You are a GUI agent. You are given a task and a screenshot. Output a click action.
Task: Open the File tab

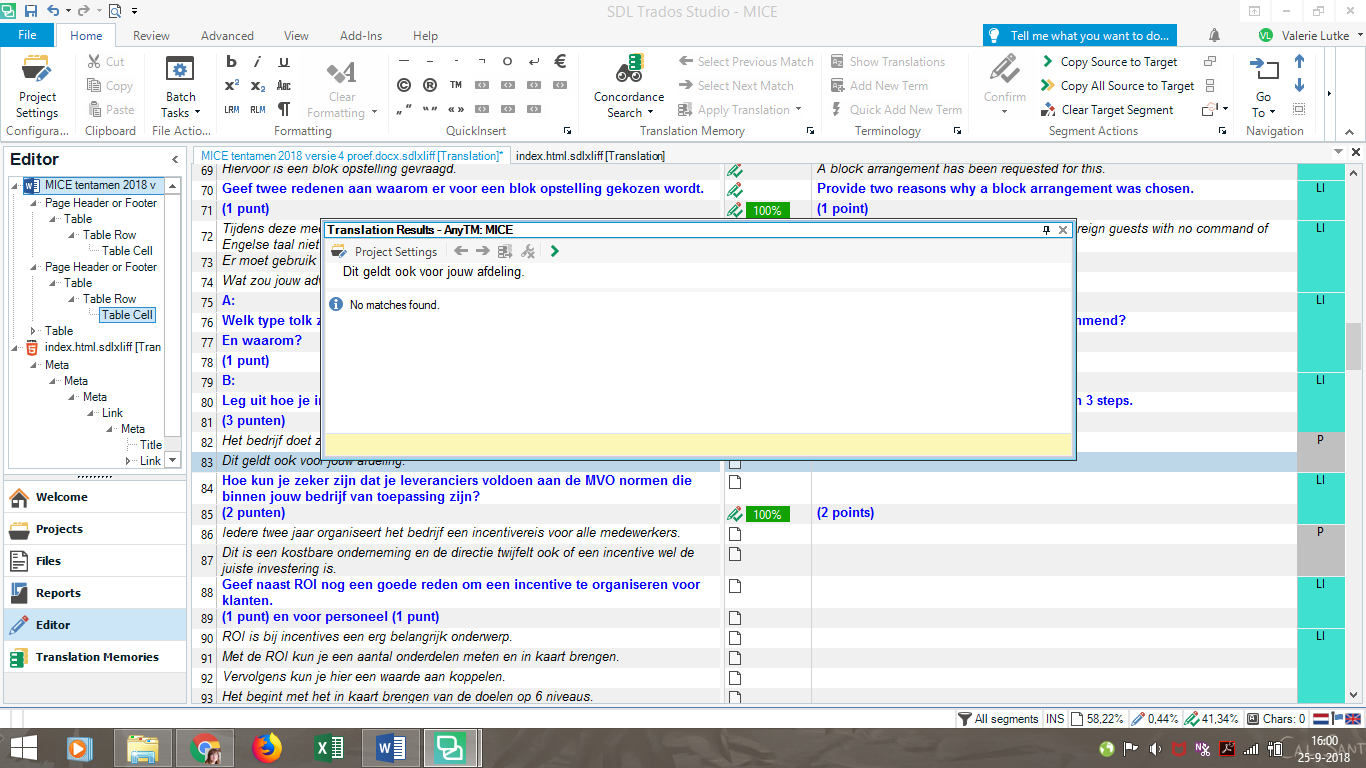point(27,35)
